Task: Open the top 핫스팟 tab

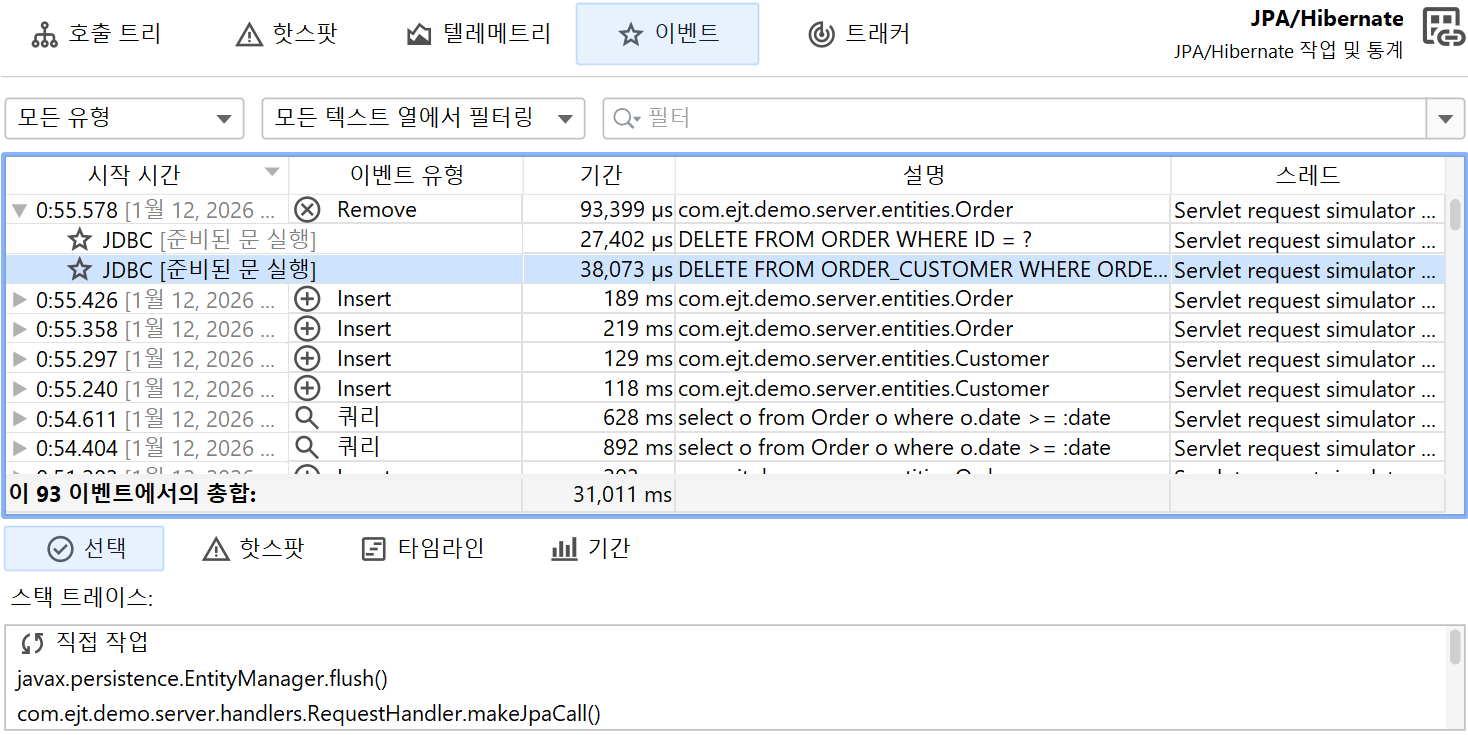Action: (x=286, y=34)
